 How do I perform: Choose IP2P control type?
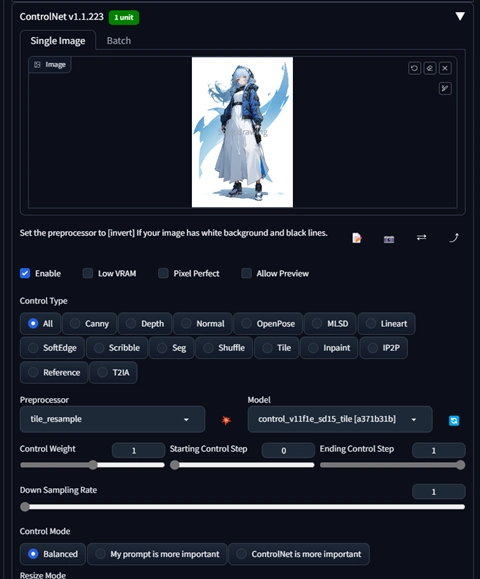(x=384, y=348)
